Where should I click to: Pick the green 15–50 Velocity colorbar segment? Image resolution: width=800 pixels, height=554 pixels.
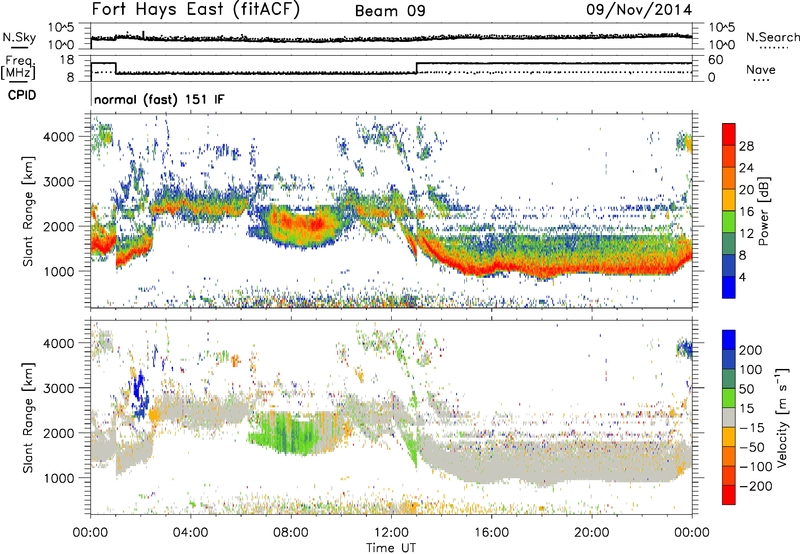tap(729, 398)
